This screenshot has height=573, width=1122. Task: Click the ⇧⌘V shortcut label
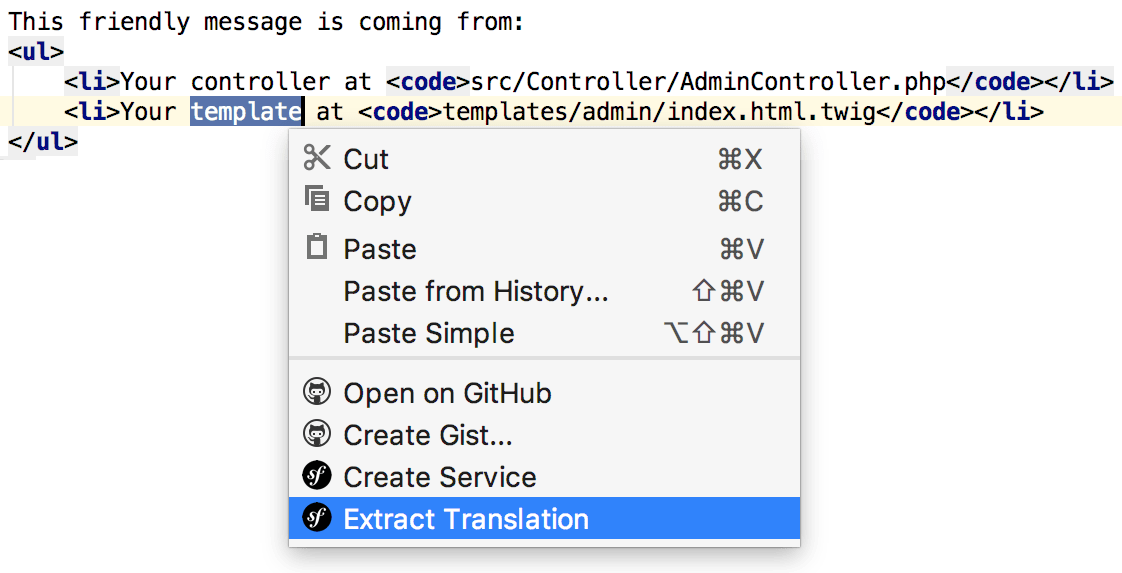728,292
